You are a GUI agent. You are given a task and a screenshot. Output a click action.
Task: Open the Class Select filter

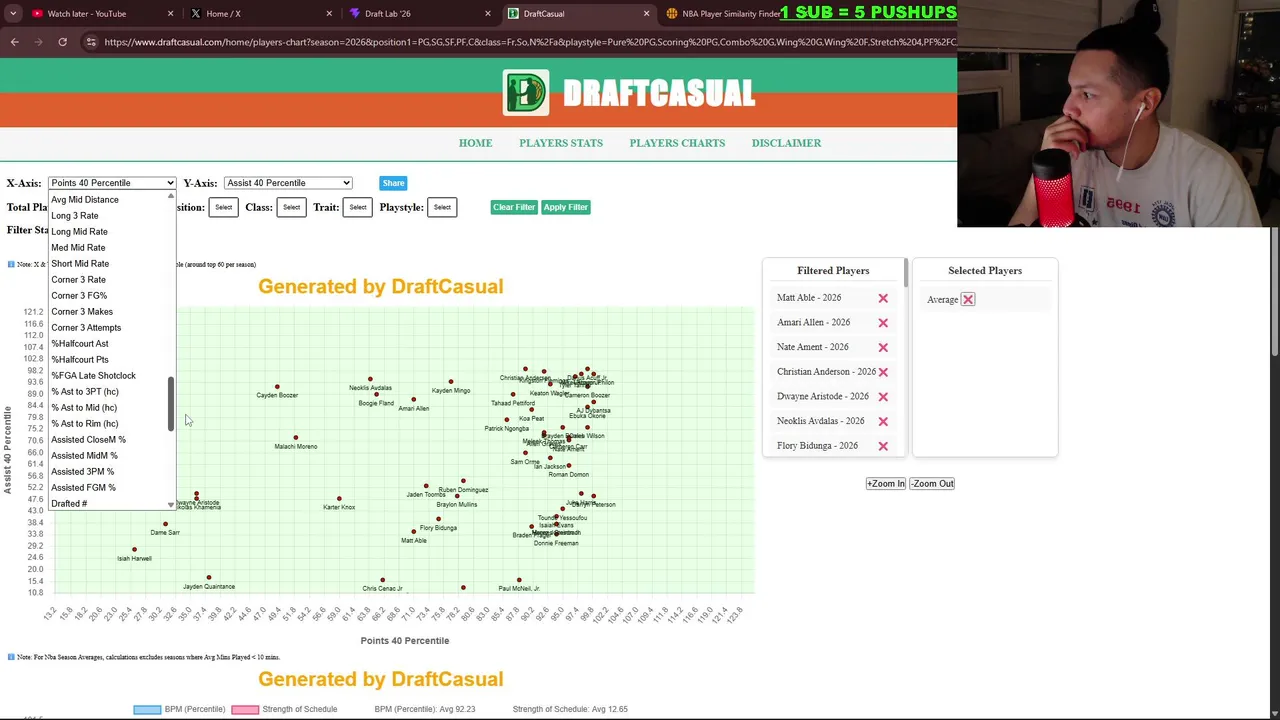pos(291,207)
